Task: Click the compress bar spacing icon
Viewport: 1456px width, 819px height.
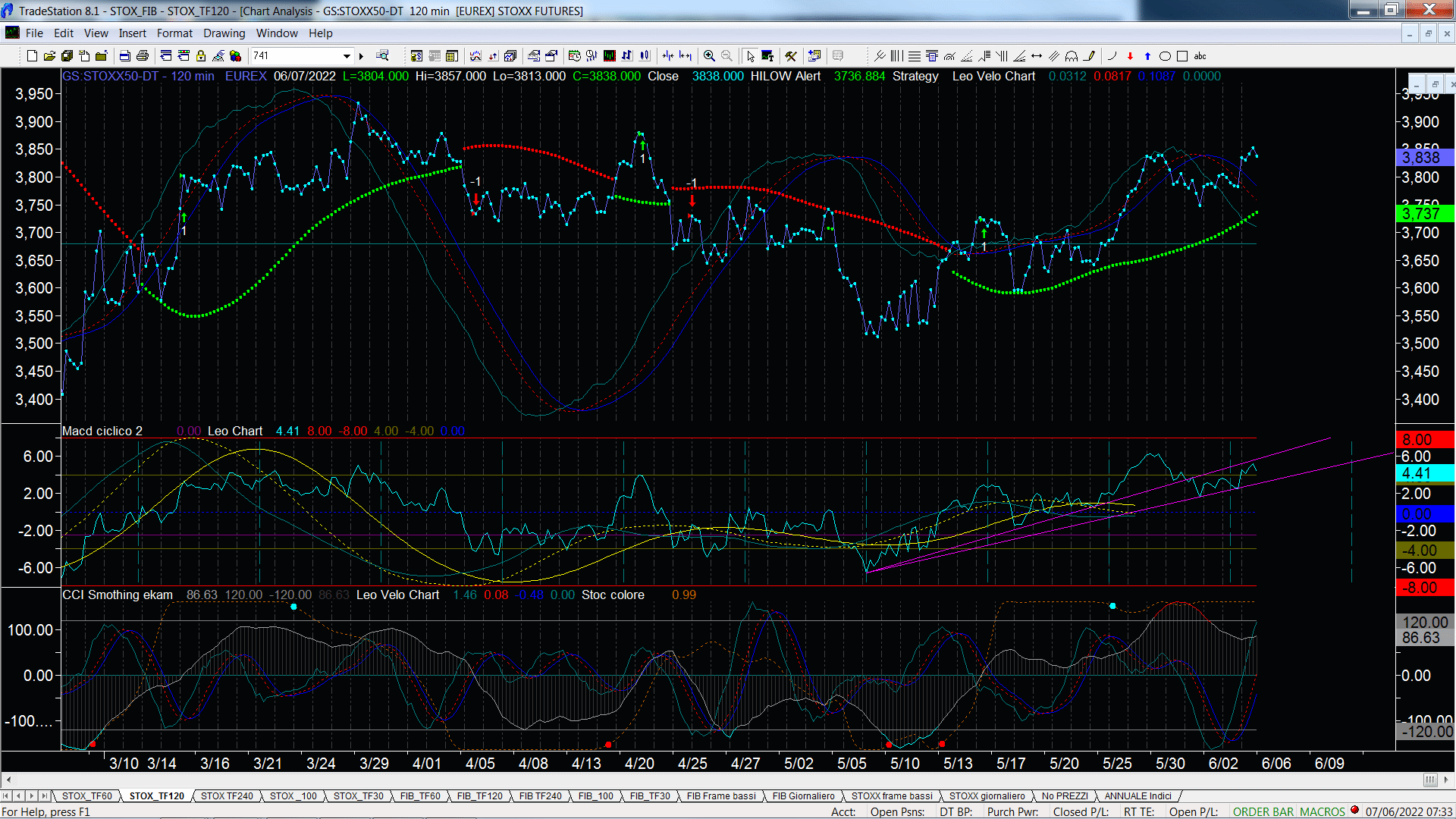Action: (x=667, y=56)
